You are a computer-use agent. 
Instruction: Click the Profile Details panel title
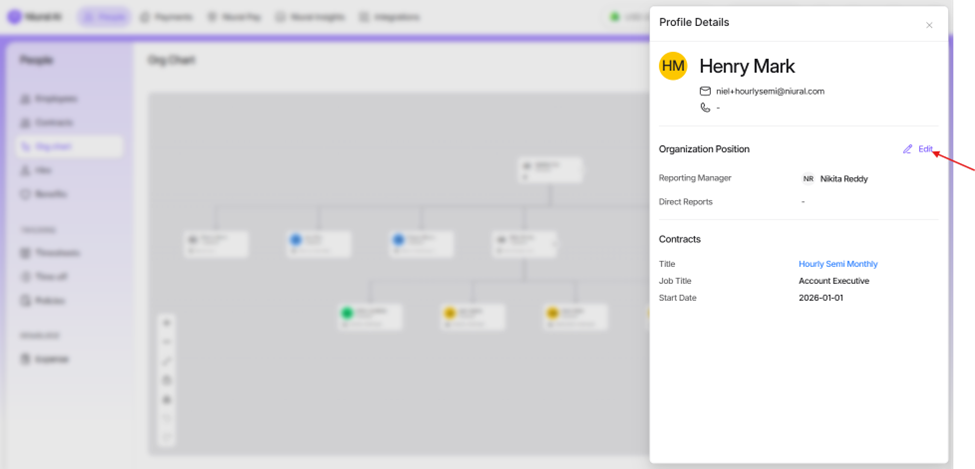pos(694,22)
